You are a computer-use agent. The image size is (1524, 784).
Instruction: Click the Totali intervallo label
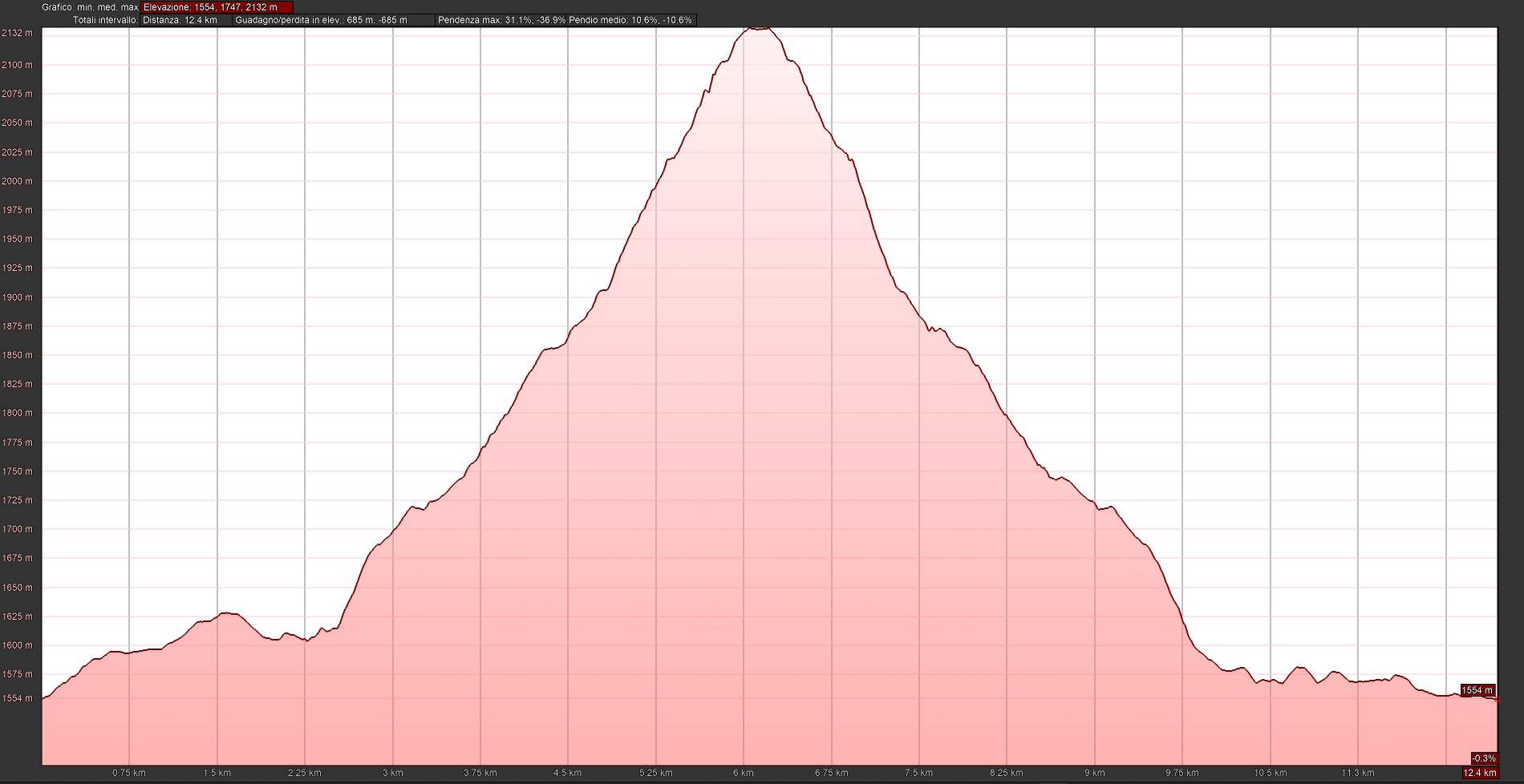coord(105,20)
